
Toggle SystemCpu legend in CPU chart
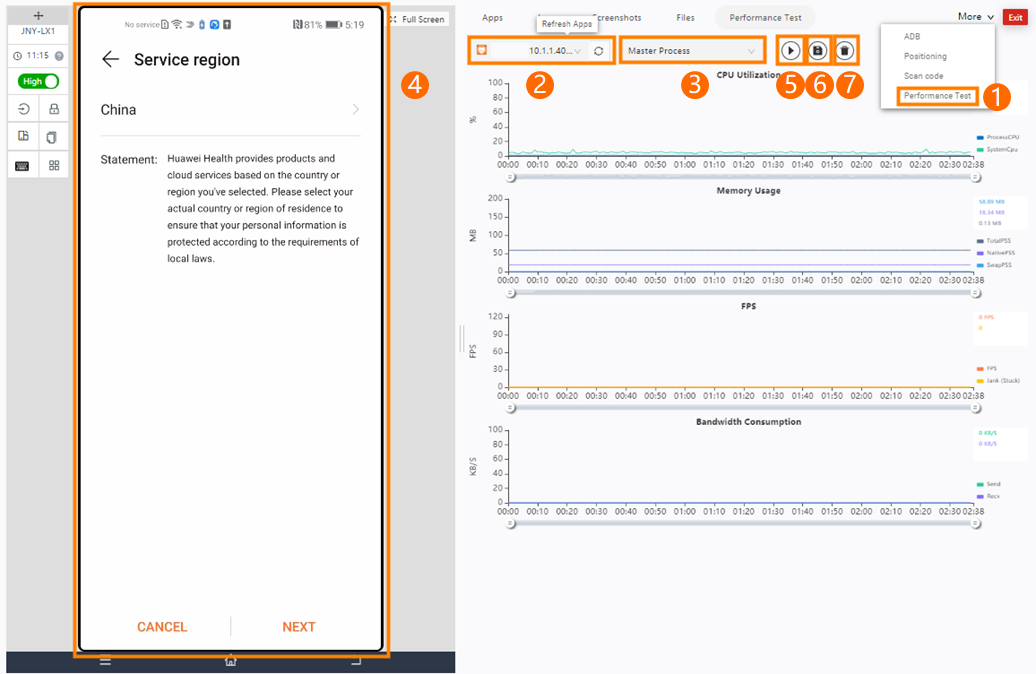[997, 149]
